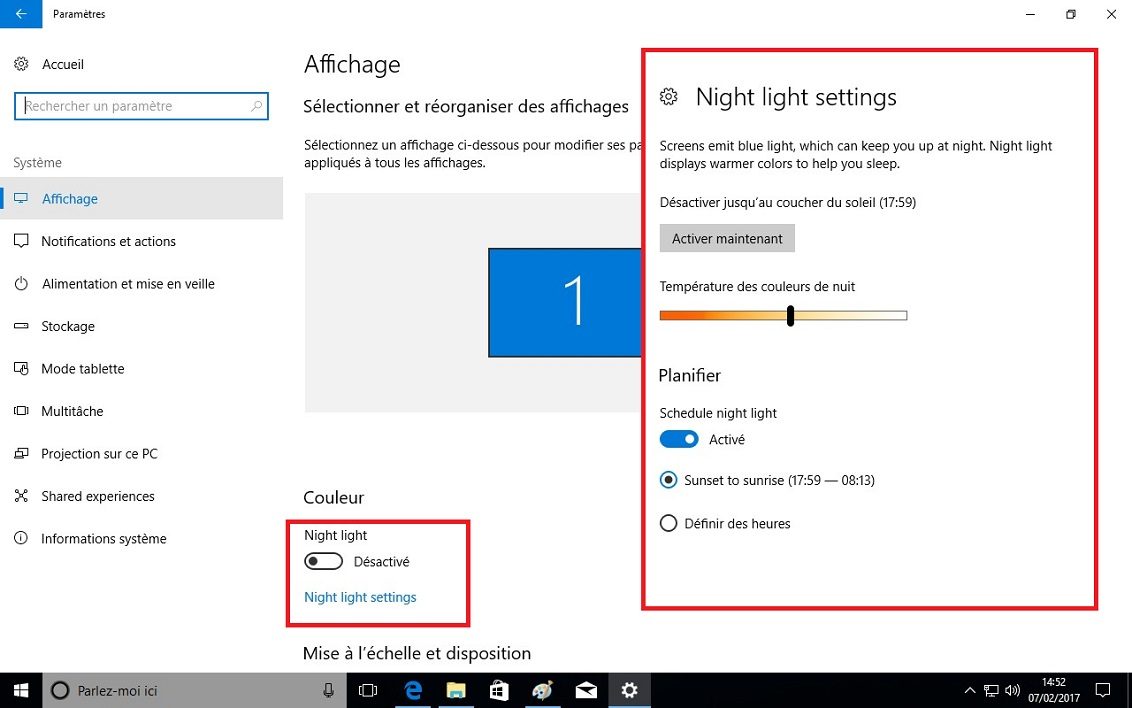Select the Définir des heures option

669,523
